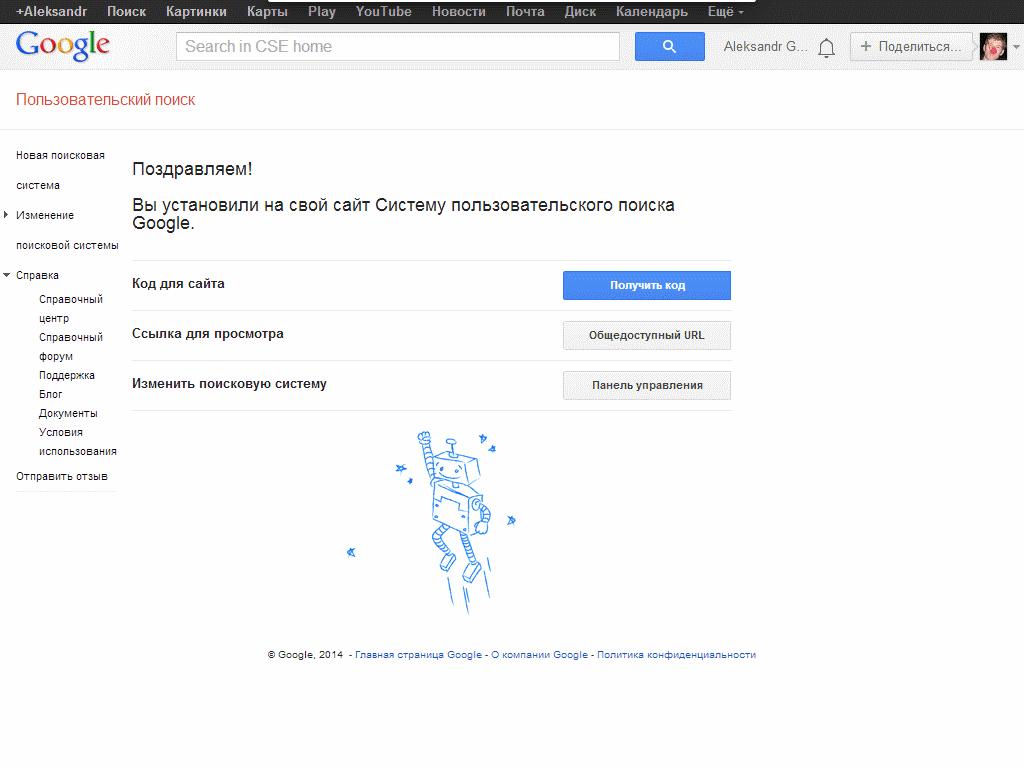The width and height of the screenshot is (1024, 768).
Task: Select Новая поисковая система in sidebar
Action: click(60, 170)
